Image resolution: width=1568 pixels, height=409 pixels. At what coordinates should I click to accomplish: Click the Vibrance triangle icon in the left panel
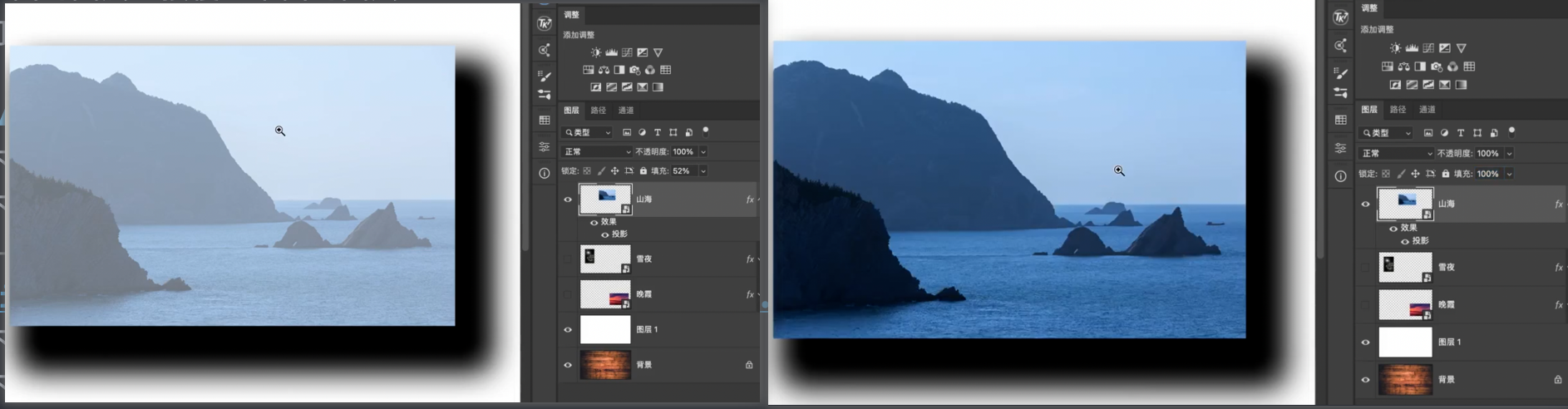658,52
